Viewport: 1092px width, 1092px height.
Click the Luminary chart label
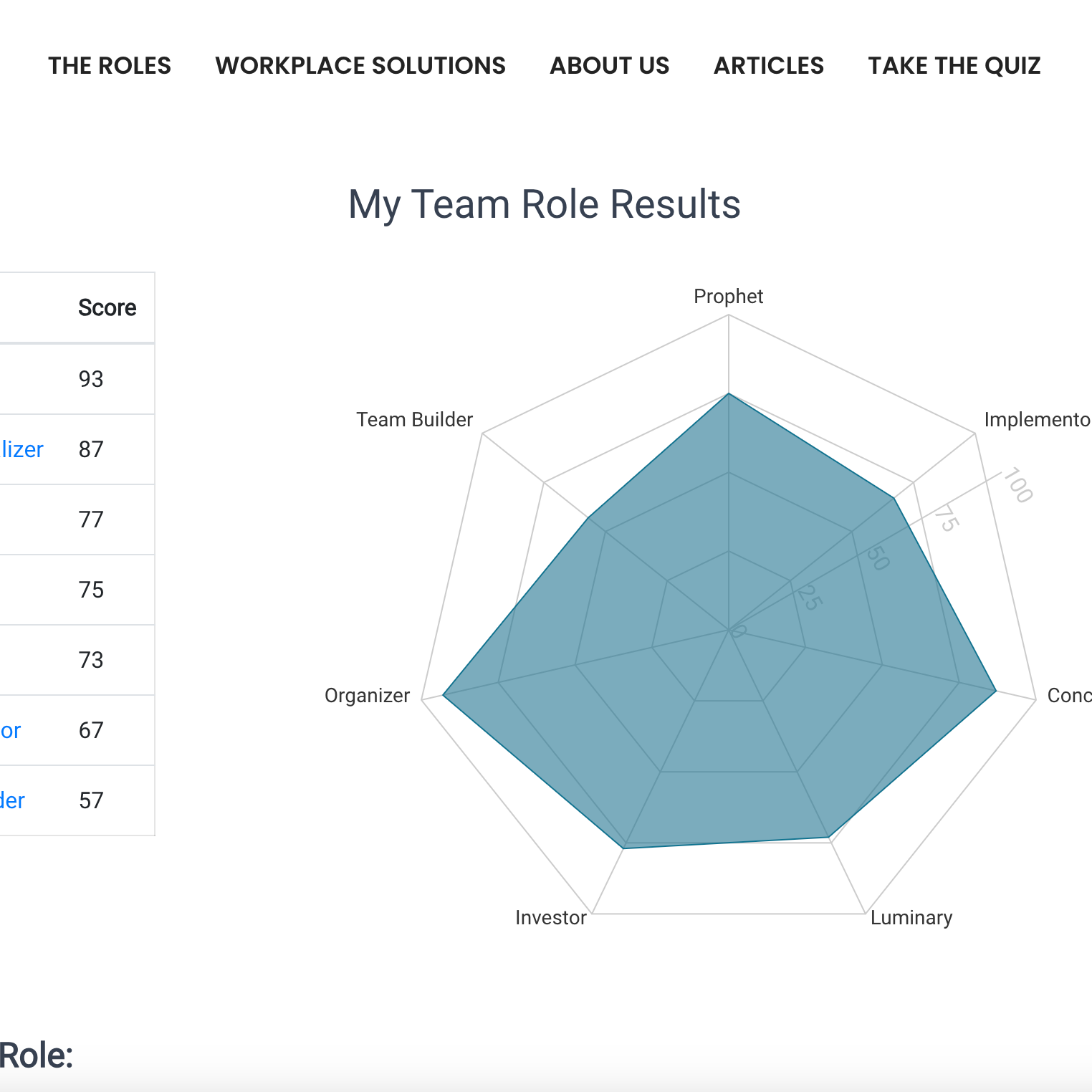911,918
